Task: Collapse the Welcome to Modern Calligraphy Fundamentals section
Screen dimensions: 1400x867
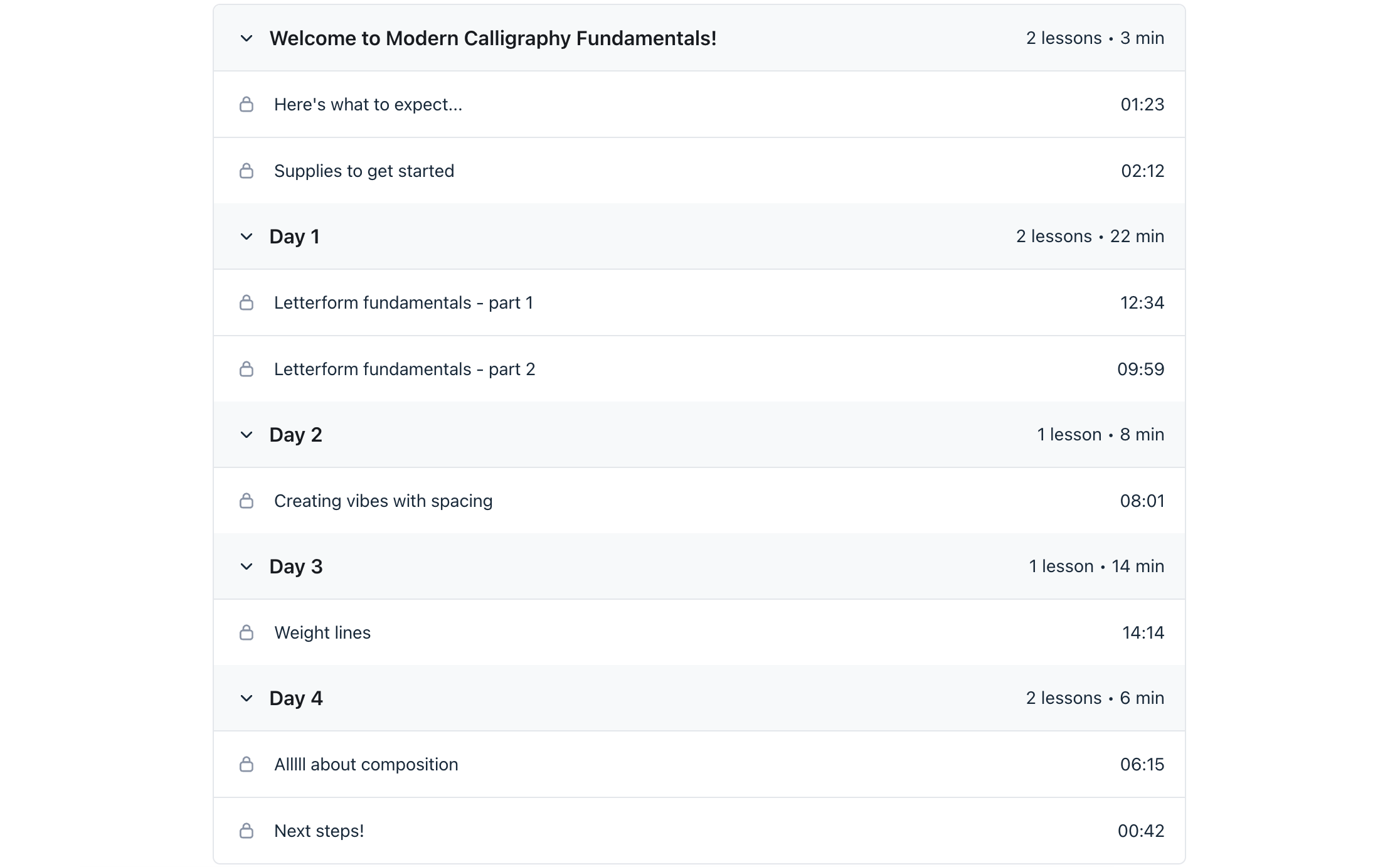Action: point(247,38)
